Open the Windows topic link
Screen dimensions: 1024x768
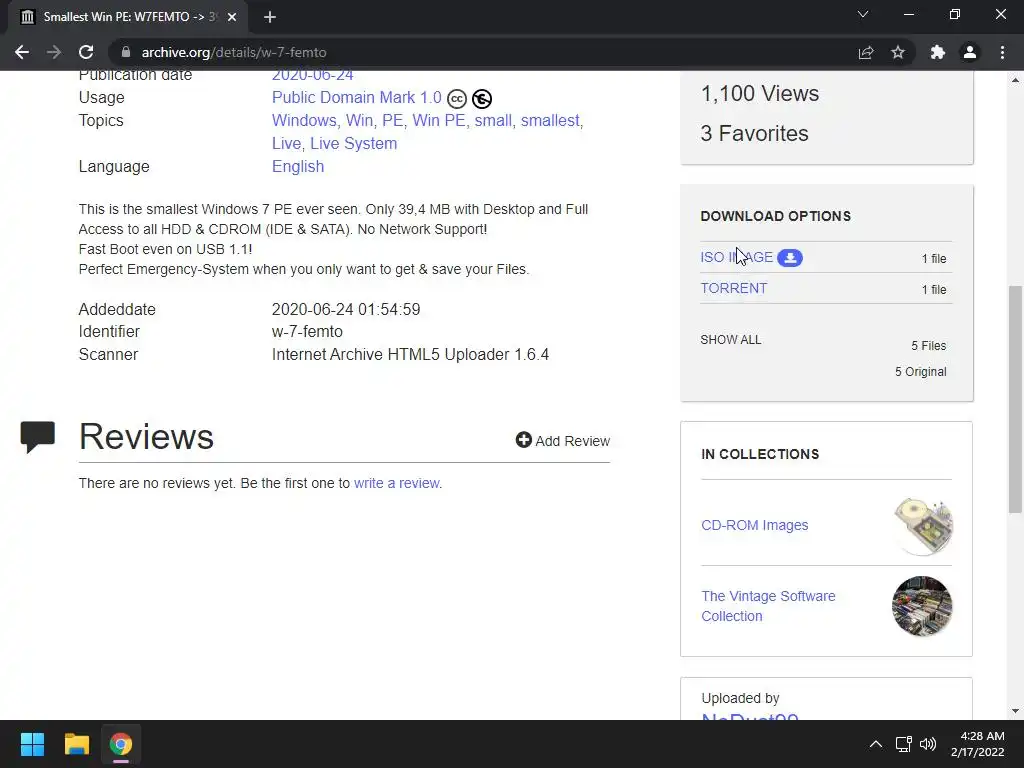pyautogui.click(x=304, y=121)
